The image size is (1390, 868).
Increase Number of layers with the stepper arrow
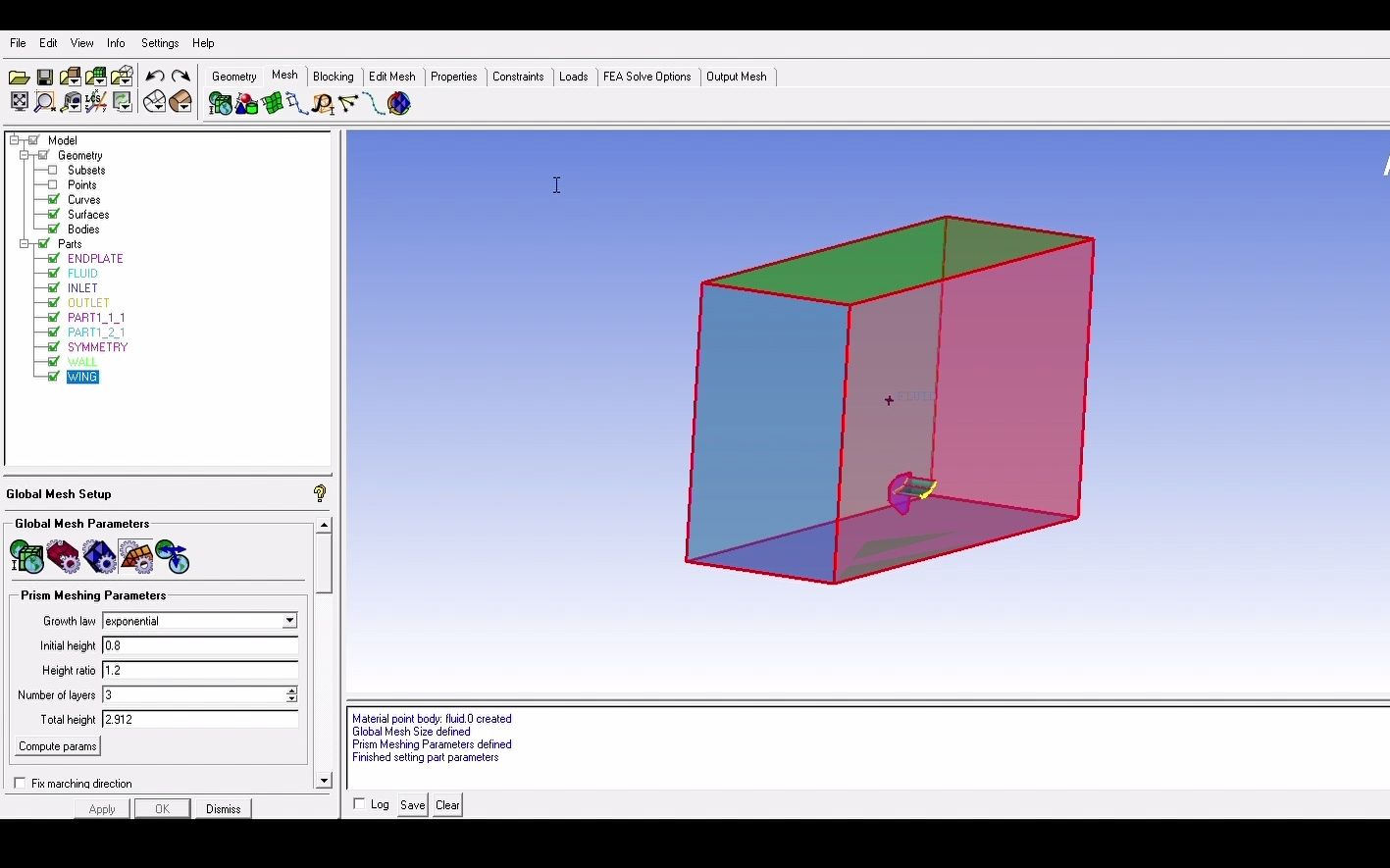[x=290, y=690]
